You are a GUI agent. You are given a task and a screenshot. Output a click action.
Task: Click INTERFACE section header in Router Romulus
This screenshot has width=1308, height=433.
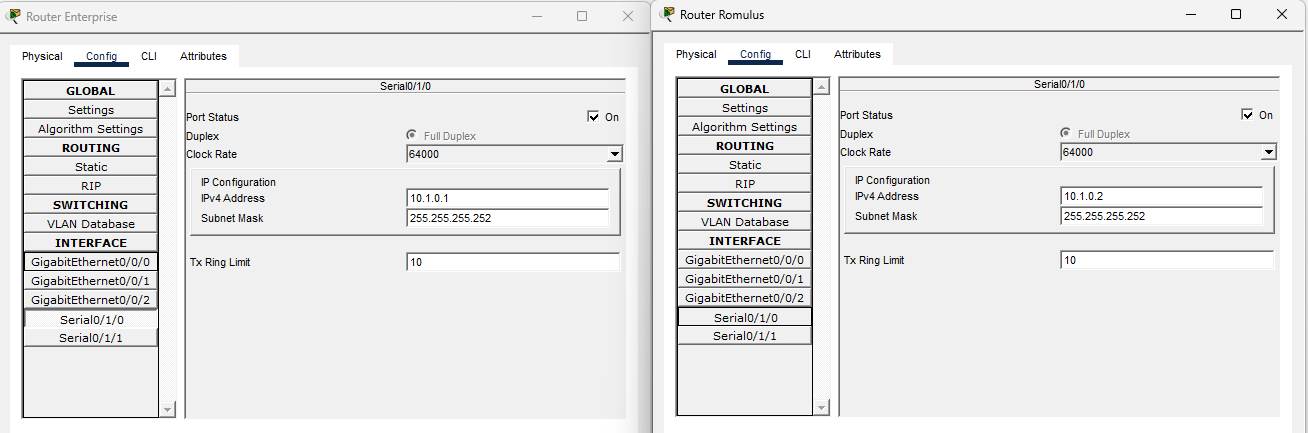pos(745,241)
